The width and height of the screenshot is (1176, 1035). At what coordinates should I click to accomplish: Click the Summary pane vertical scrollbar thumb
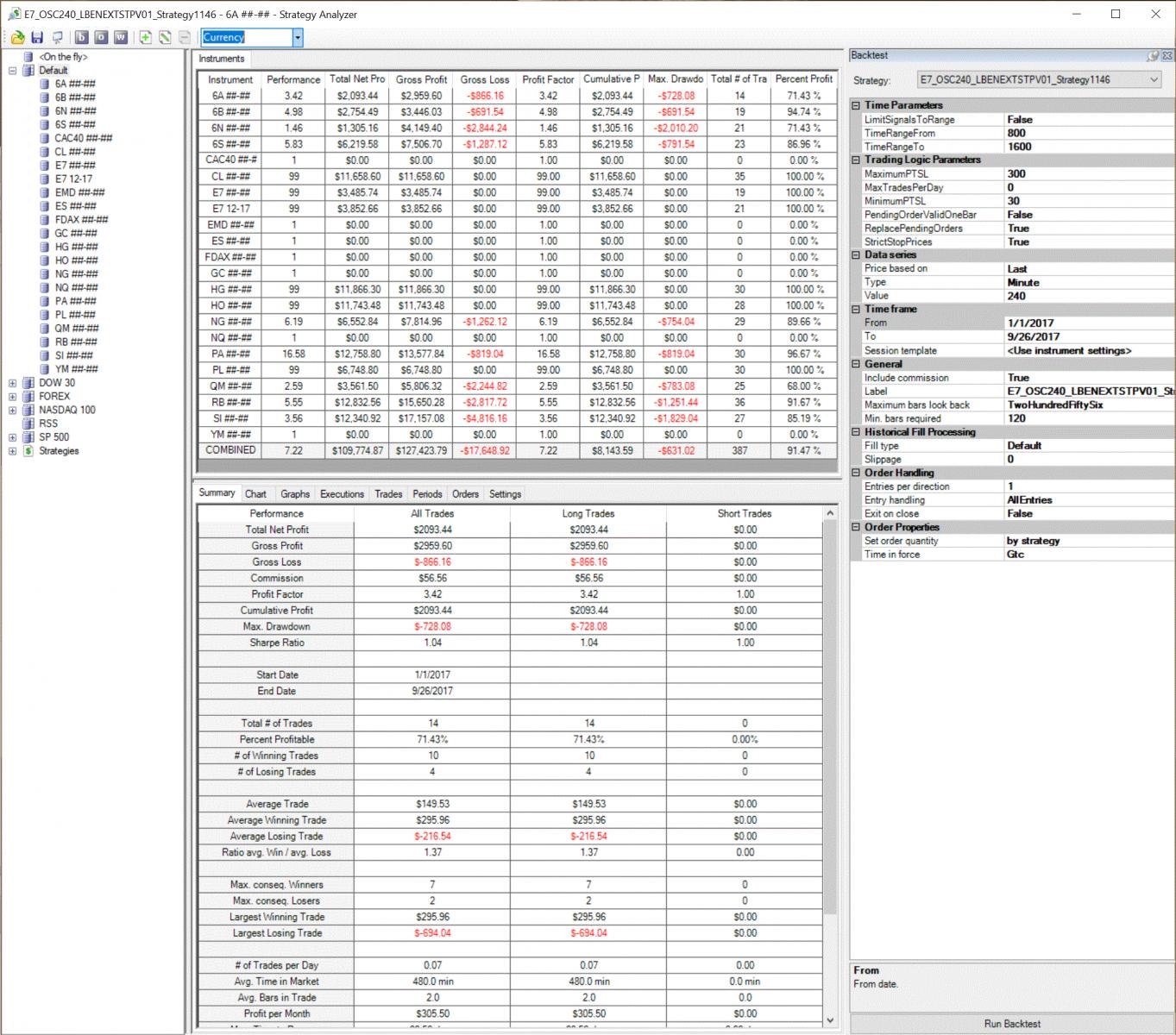[x=830, y=716]
